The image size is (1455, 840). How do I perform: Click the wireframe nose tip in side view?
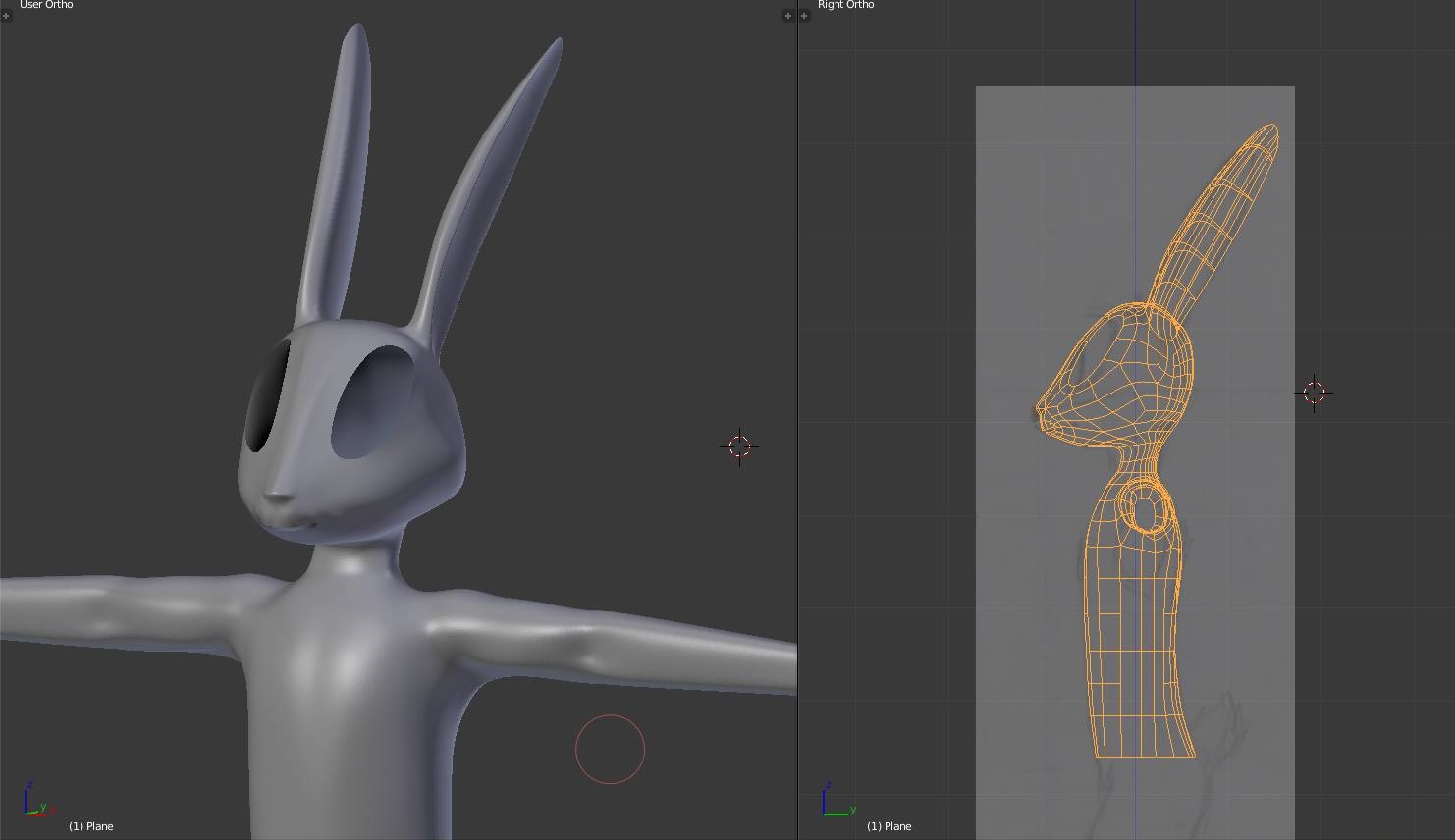[1041, 407]
